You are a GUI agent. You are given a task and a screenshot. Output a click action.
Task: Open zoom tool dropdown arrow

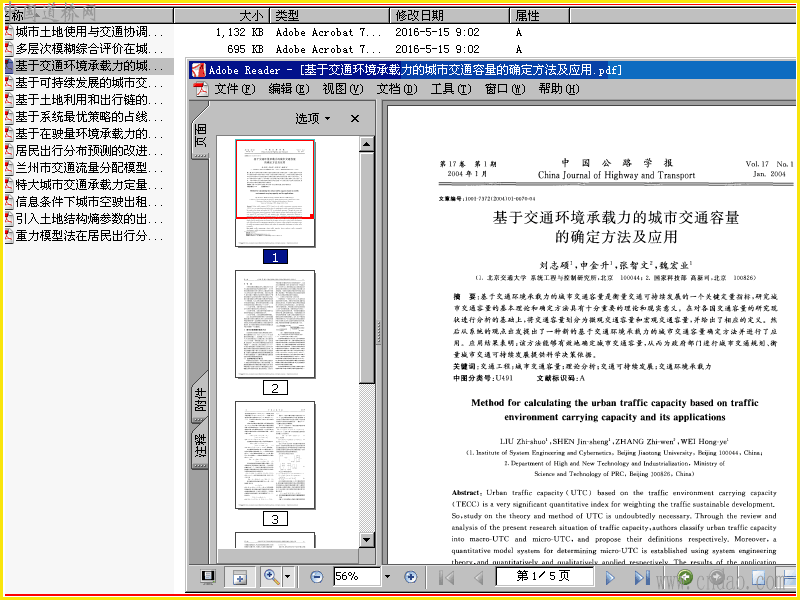point(287,577)
